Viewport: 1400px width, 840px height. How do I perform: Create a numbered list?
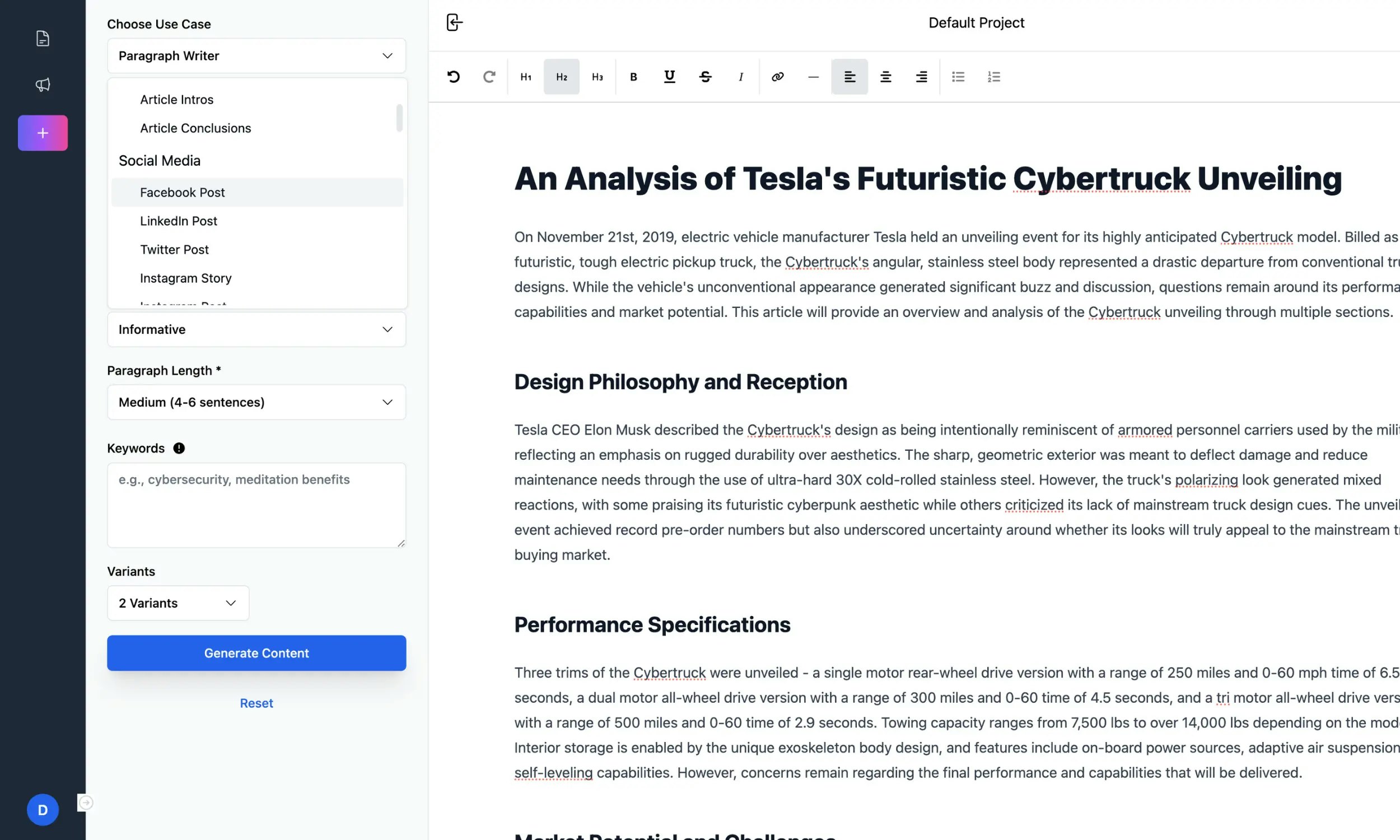click(x=993, y=76)
